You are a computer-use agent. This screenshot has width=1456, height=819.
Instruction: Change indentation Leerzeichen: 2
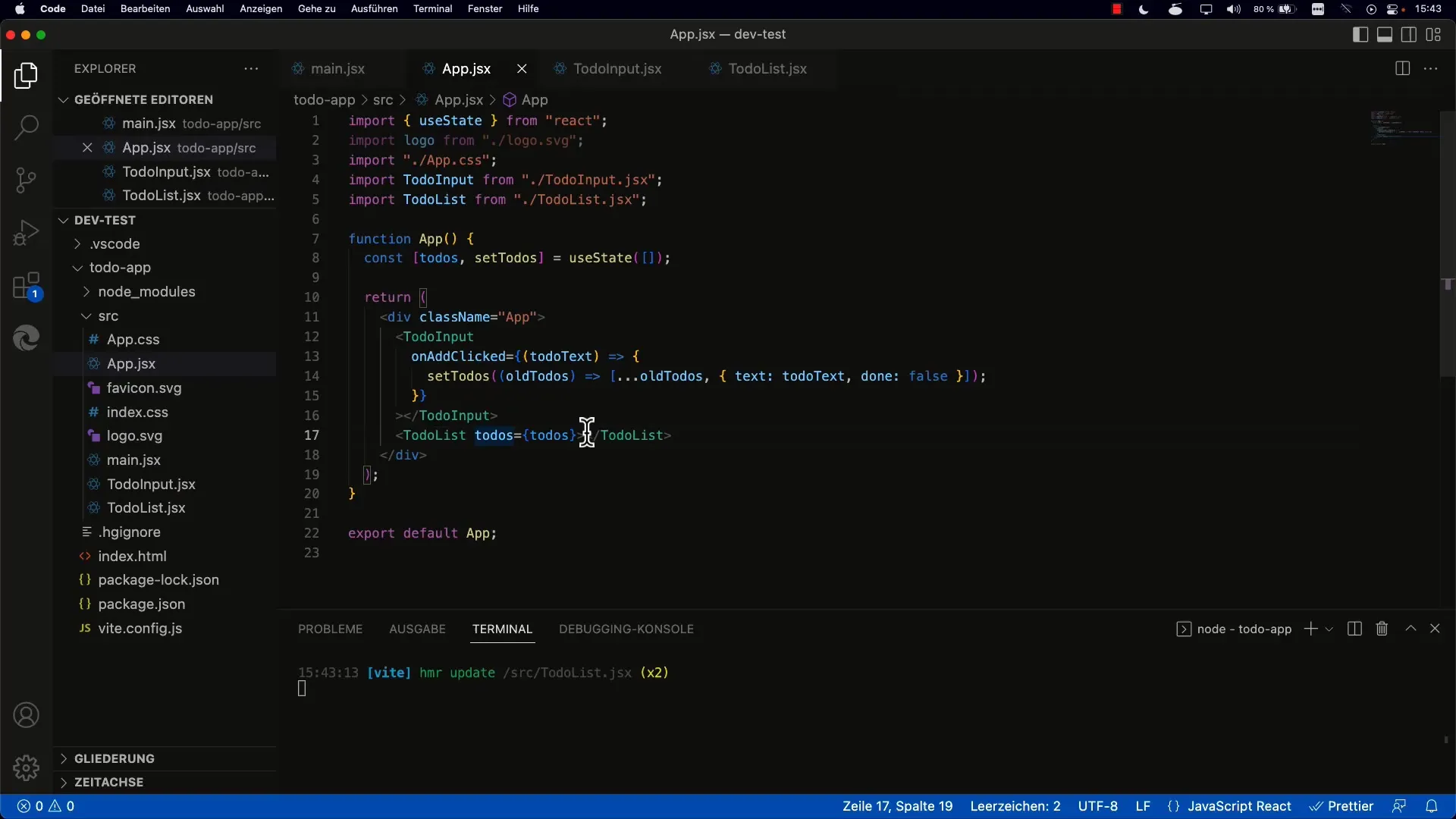(1015, 806)
